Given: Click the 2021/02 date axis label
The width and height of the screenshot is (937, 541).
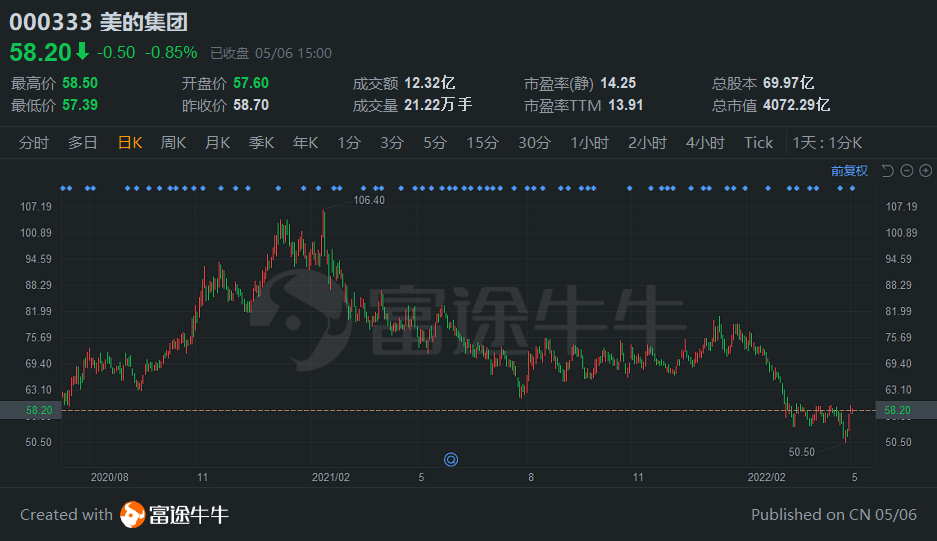Looking at the screenshot, I should (x=330, y=477).
